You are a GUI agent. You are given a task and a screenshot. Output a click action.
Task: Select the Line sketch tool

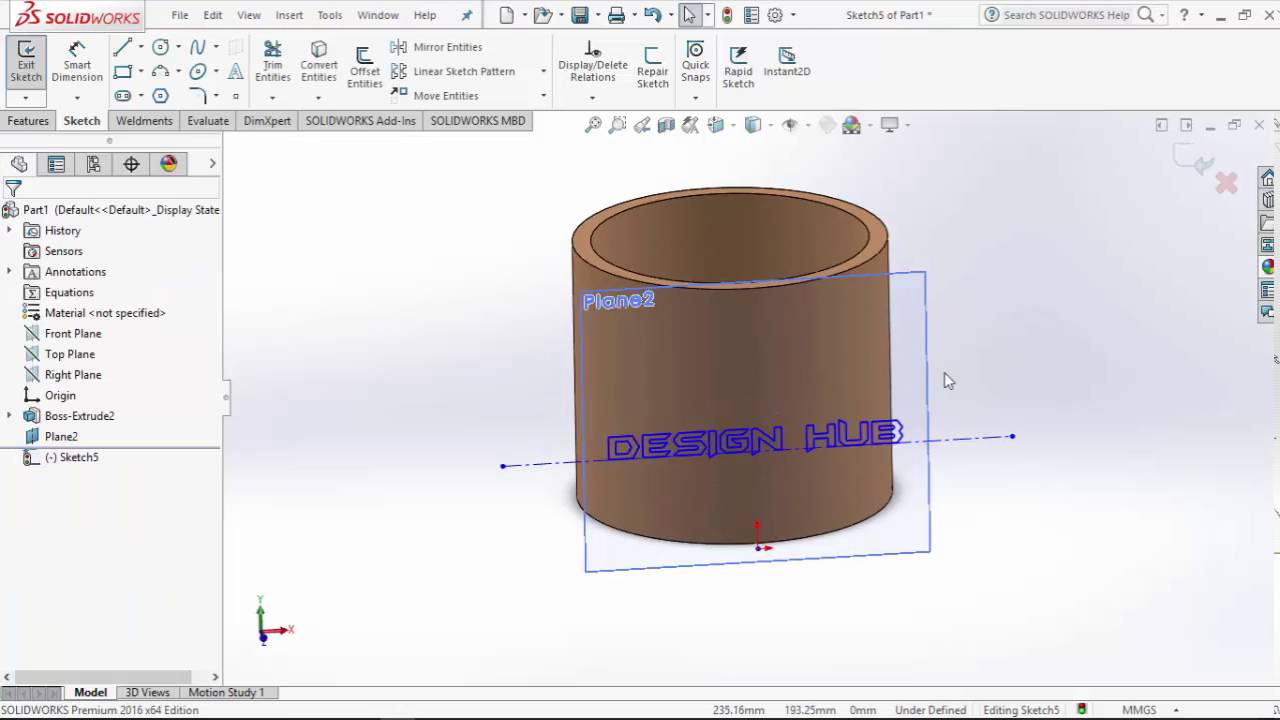click(x=122, y=47)
